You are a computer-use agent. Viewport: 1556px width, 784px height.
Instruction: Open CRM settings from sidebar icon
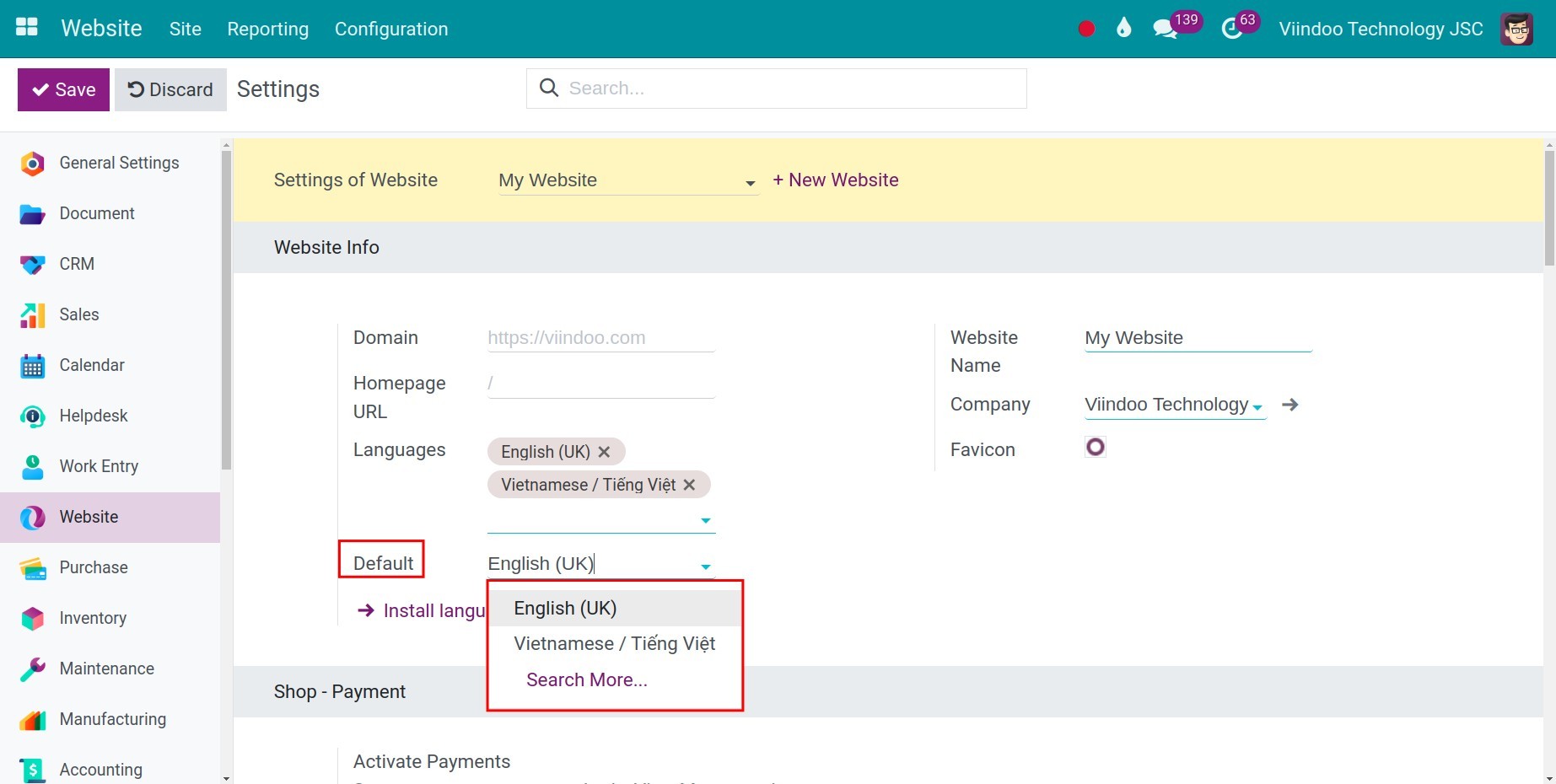click(32, 265)
